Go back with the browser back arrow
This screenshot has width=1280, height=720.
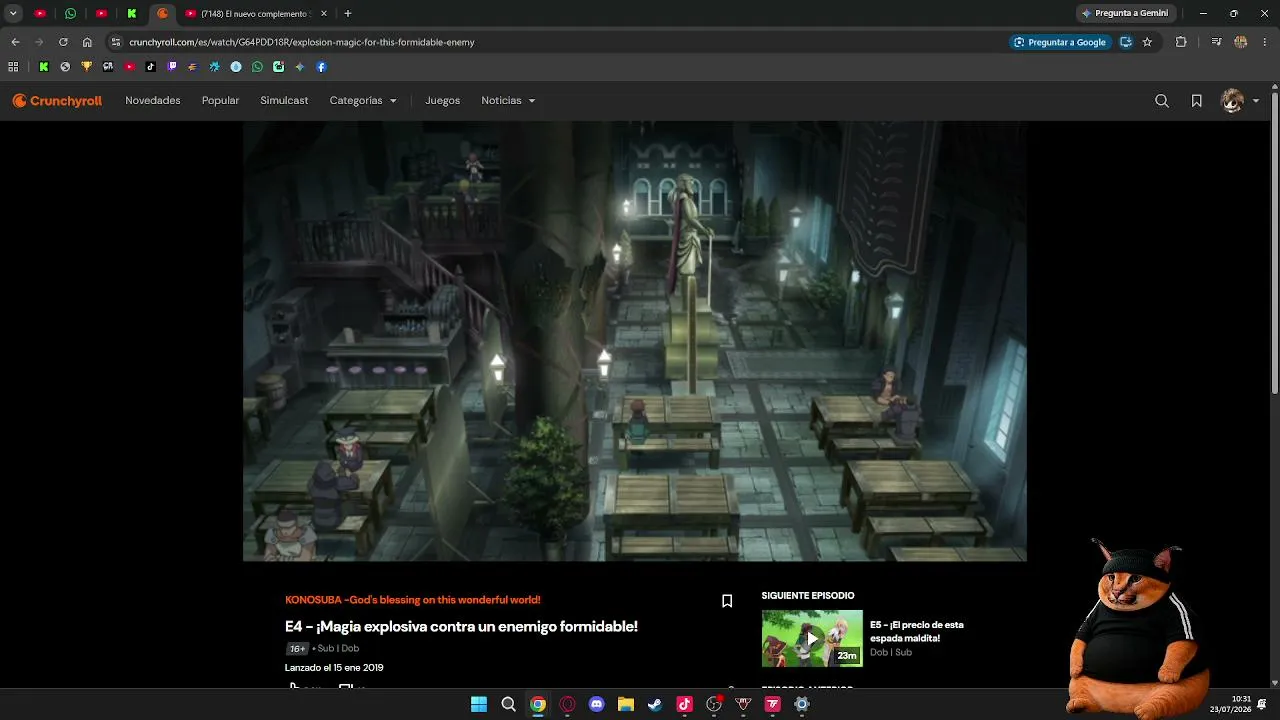[x=15, y=42]
